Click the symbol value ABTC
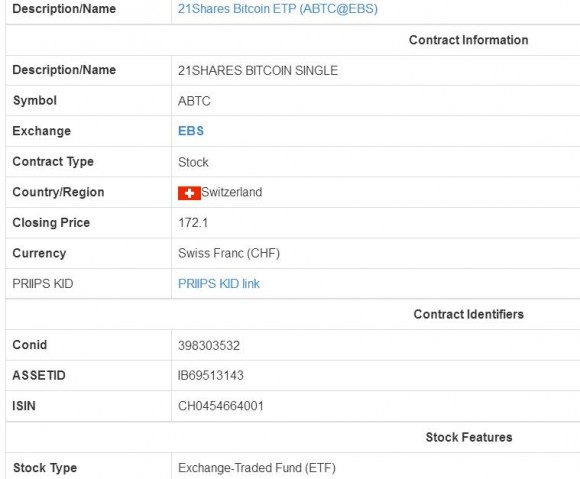This screenshot has height=479, width=580. pos(194,101)
